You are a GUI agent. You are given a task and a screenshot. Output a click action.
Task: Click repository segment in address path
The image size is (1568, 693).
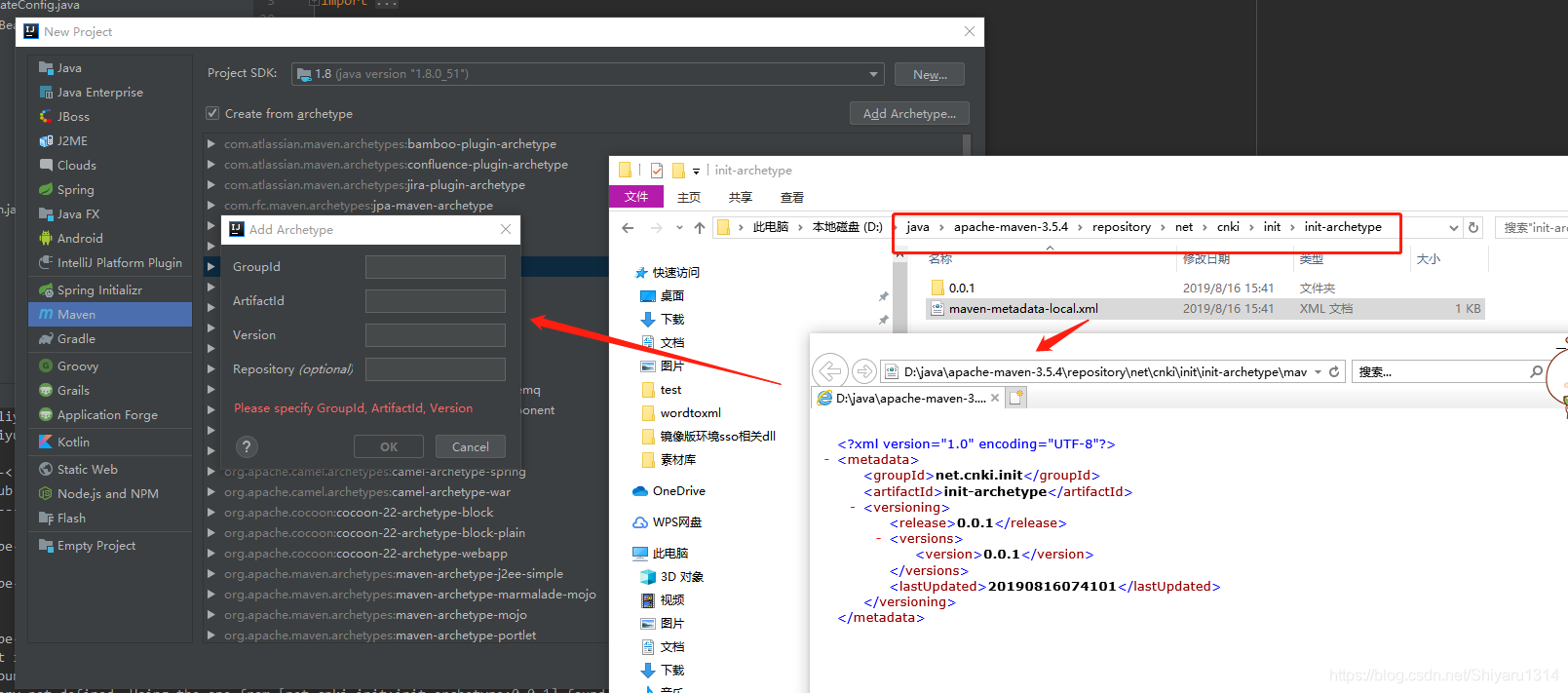pos(1121,227)
